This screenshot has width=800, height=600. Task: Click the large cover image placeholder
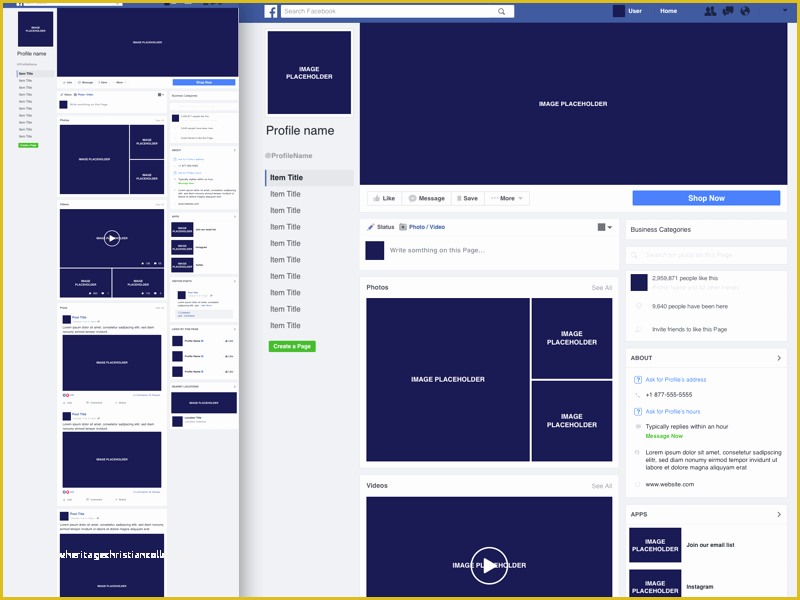[573, 104]
